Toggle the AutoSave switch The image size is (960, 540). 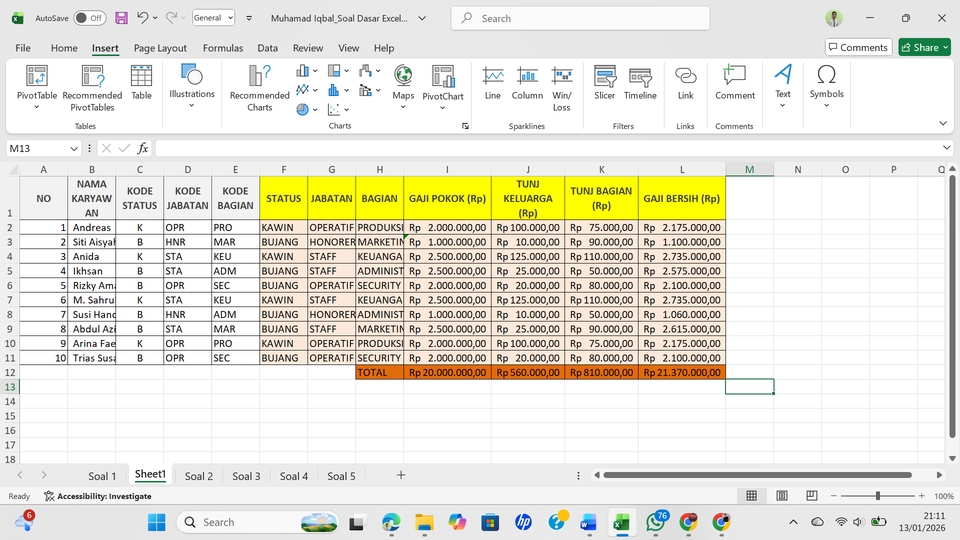[x=90, y=18]
